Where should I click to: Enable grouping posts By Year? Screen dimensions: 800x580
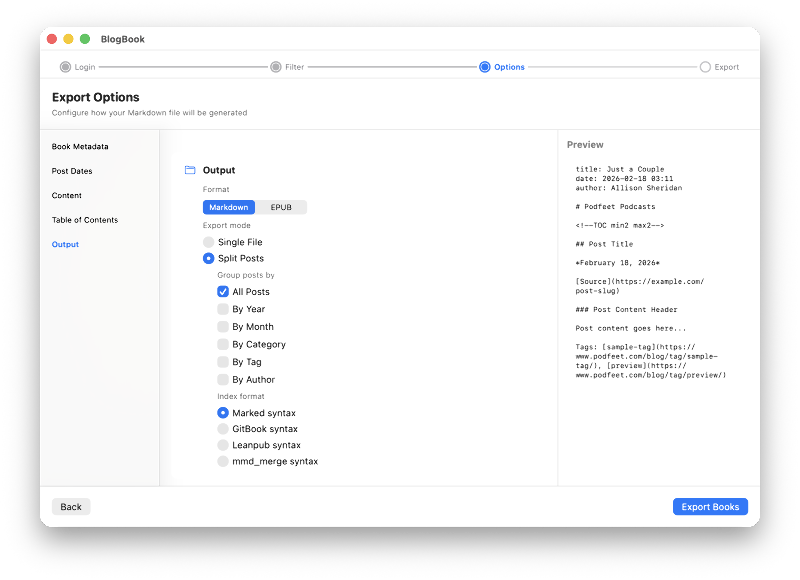tap(222, 309)
